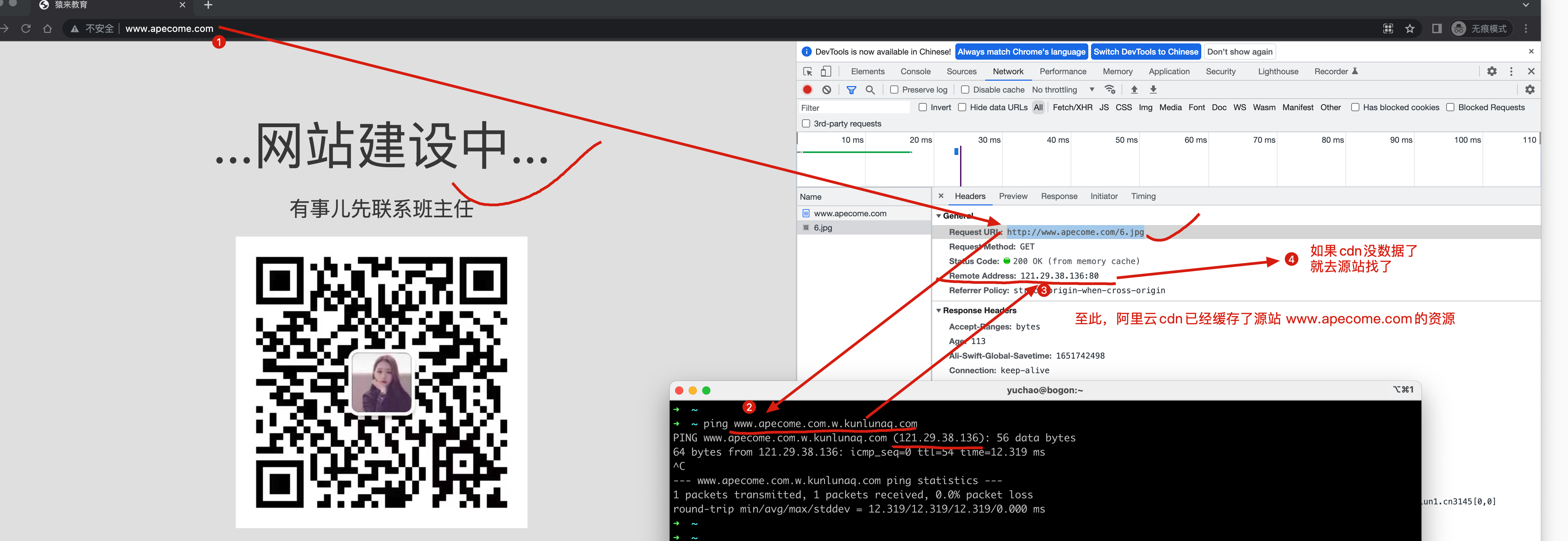Image resolution: width=1568 pixels, height=541 pixels.
Task: Click the import HAR upload arrow icon
Action: click(x=1133, y=89)
